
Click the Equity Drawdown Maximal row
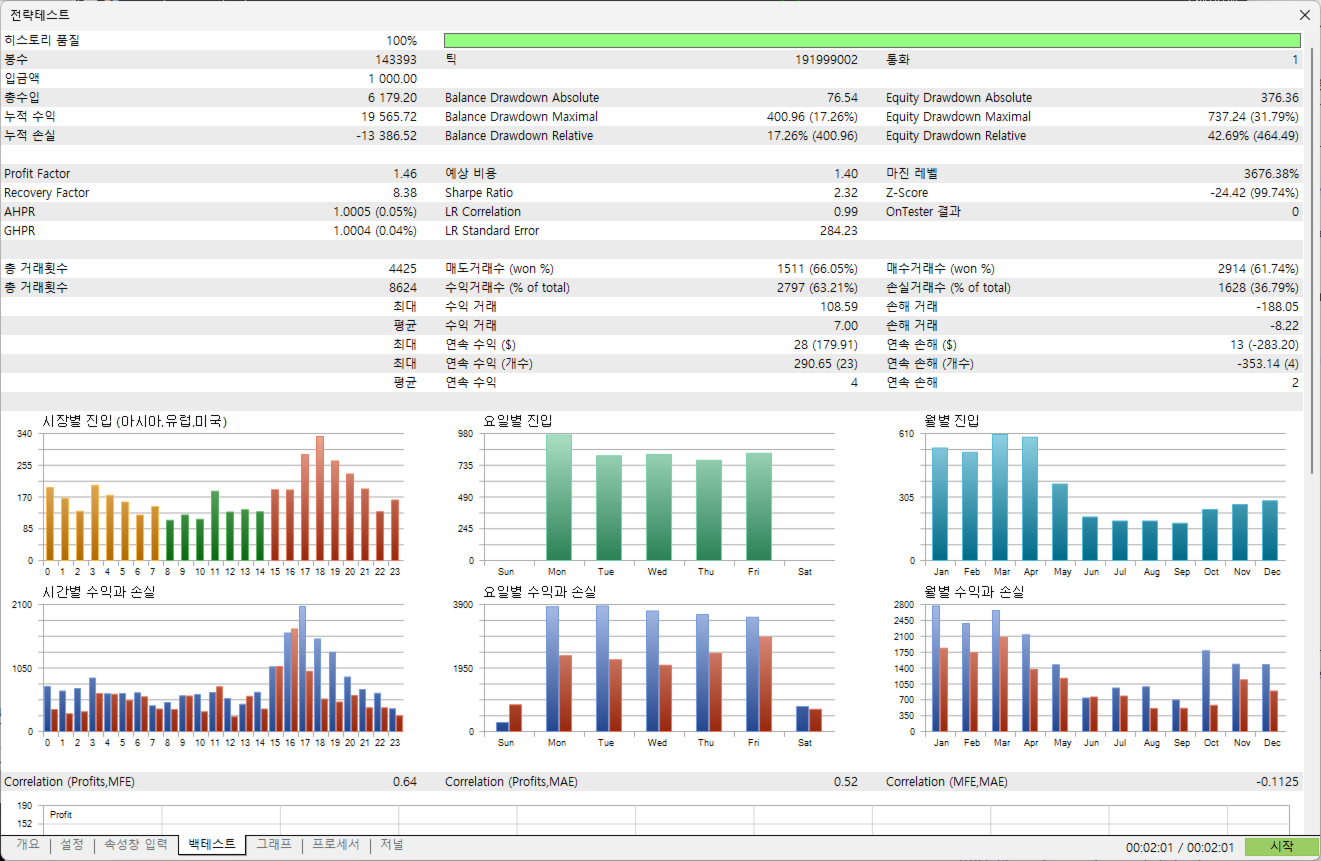coord(1093,117)
